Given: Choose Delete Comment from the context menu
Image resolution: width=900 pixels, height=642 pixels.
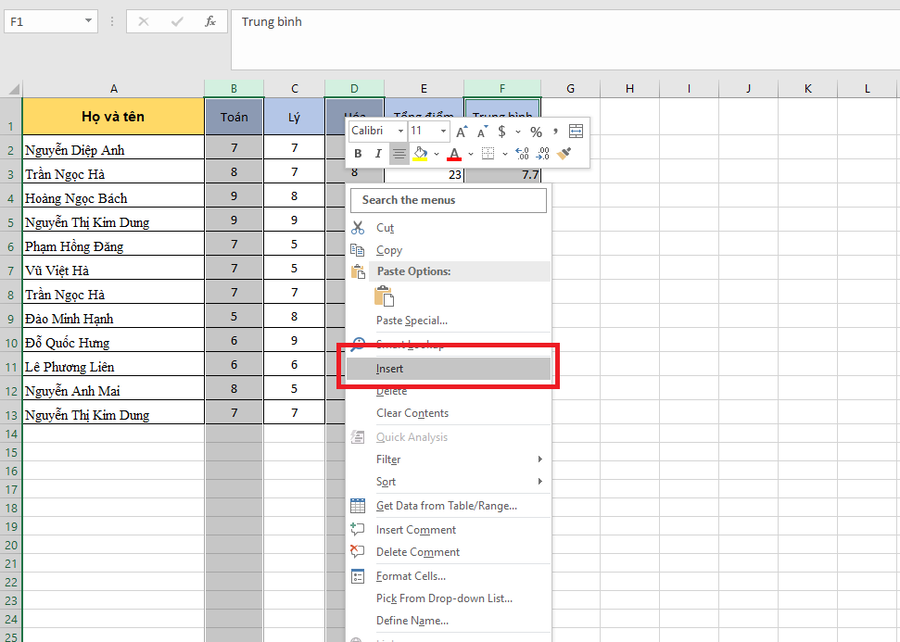Looking at the screenshot, I should pyautogui.click(x=448, y=552).
